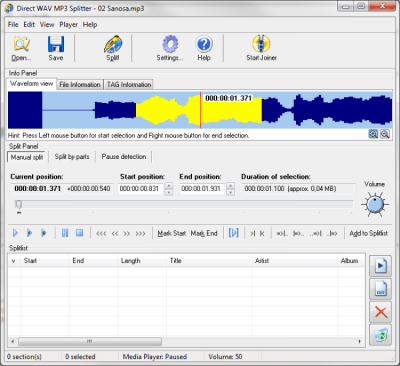Click the Save floppy disk icon
Screen dimensions: 400x366
(56, 48)
